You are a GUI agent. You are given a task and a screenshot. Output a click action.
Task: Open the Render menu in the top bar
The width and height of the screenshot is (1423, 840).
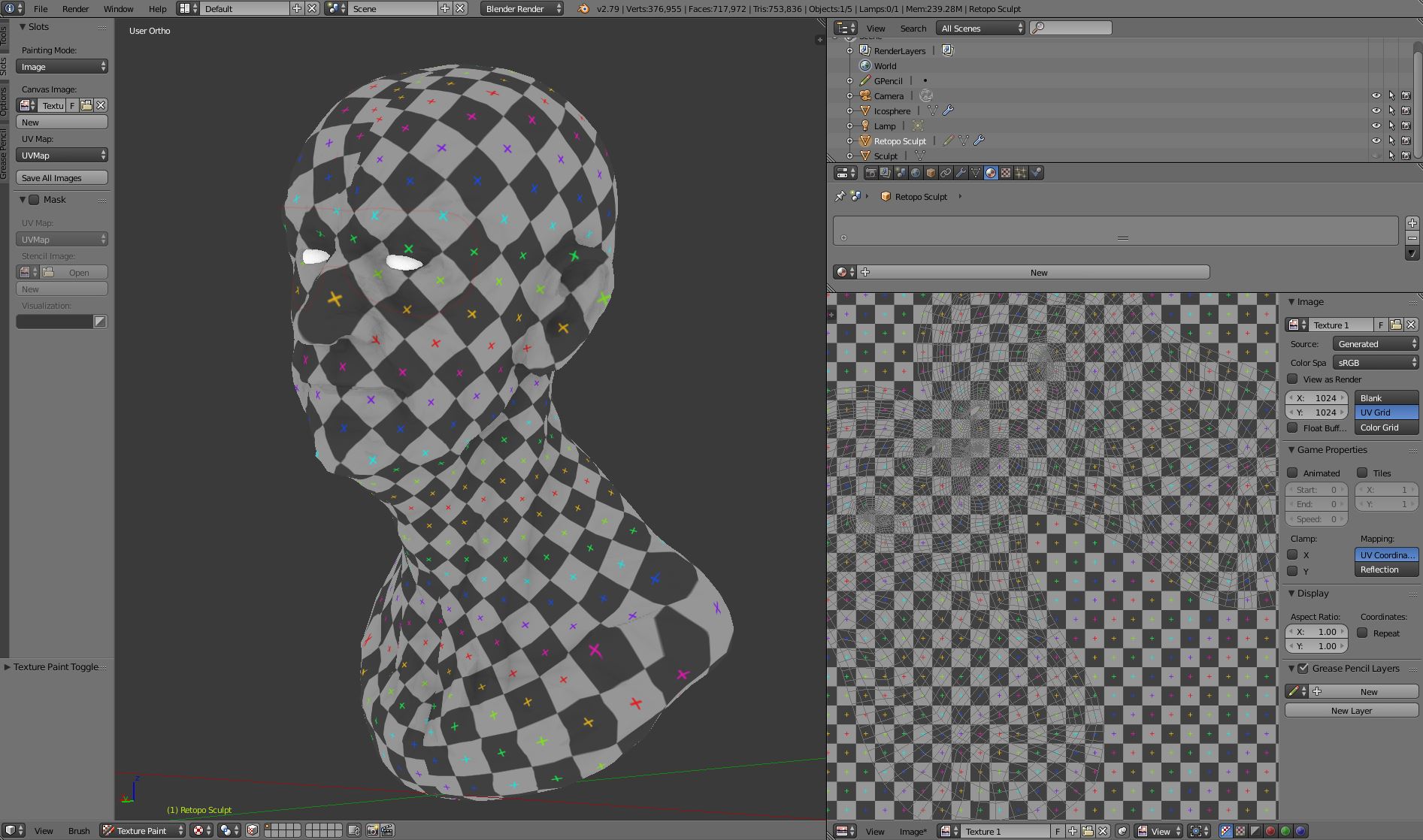(x=75, y=9)
